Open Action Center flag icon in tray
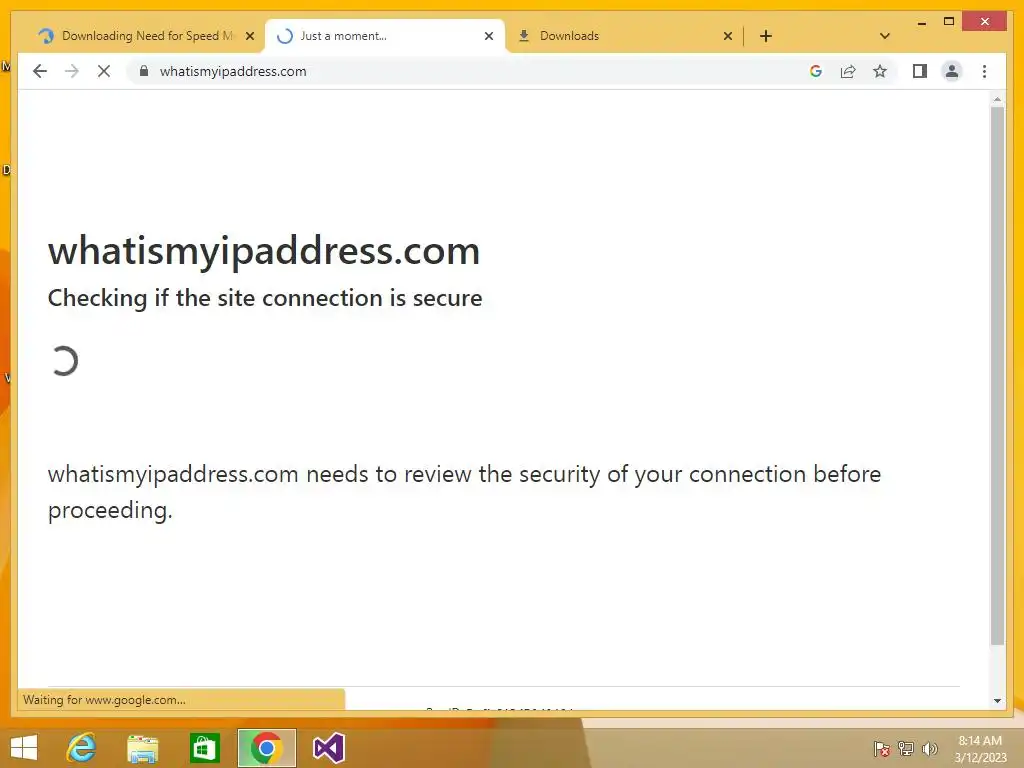Screen dimensions: 1024x768 coord(882,748)
